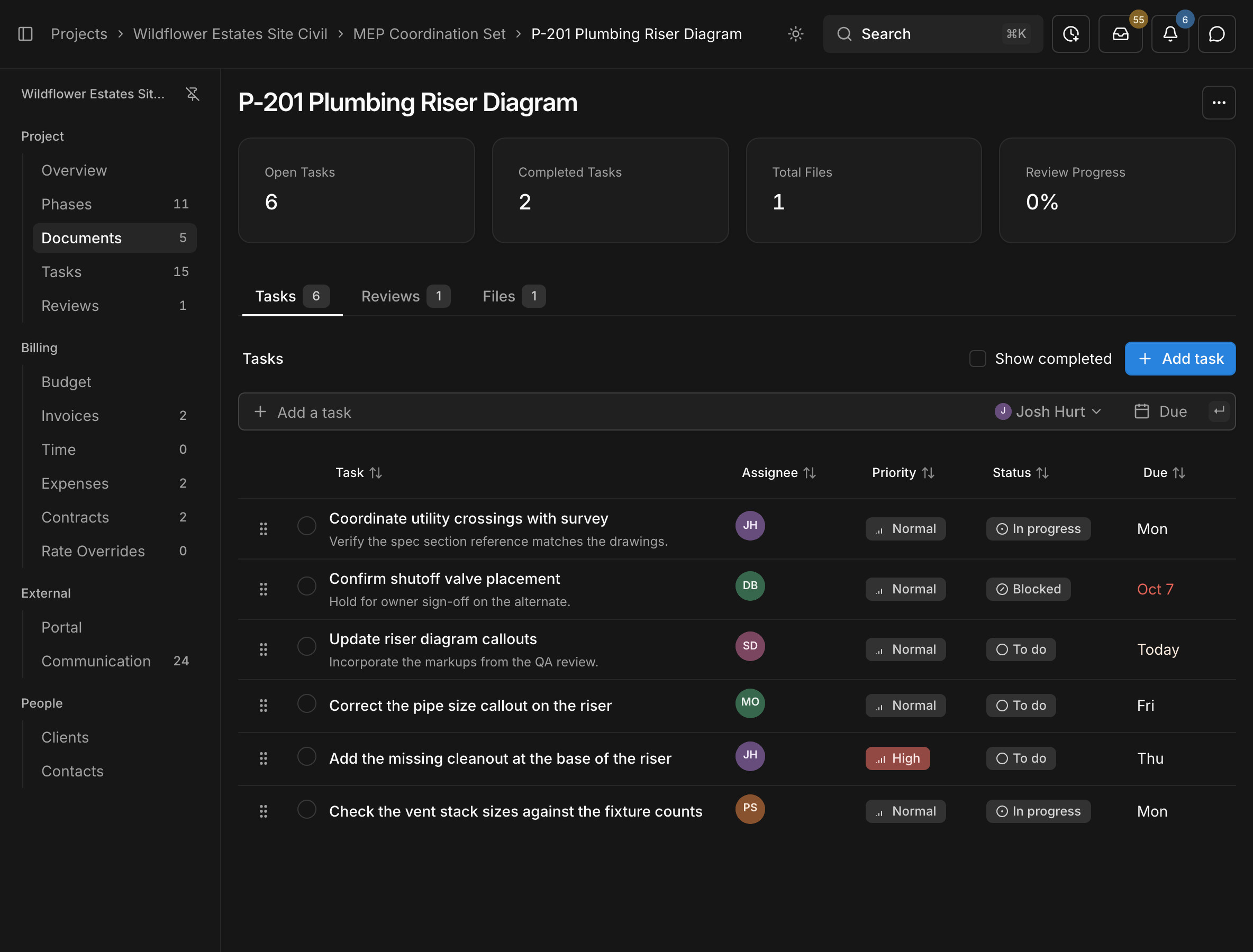Screen dimensions: 1253x952
Task: Click the overdue Oct 7 due date
Action: pyautogui.click(x=1155, y=589)
